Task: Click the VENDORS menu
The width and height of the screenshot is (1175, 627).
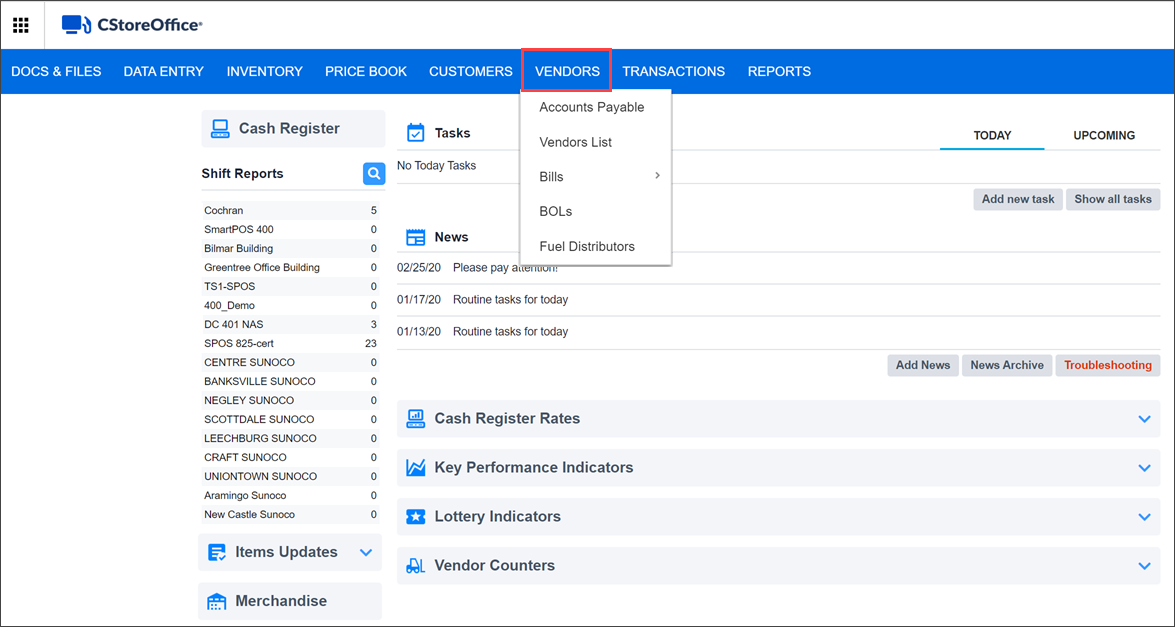Action: point(567,72)
